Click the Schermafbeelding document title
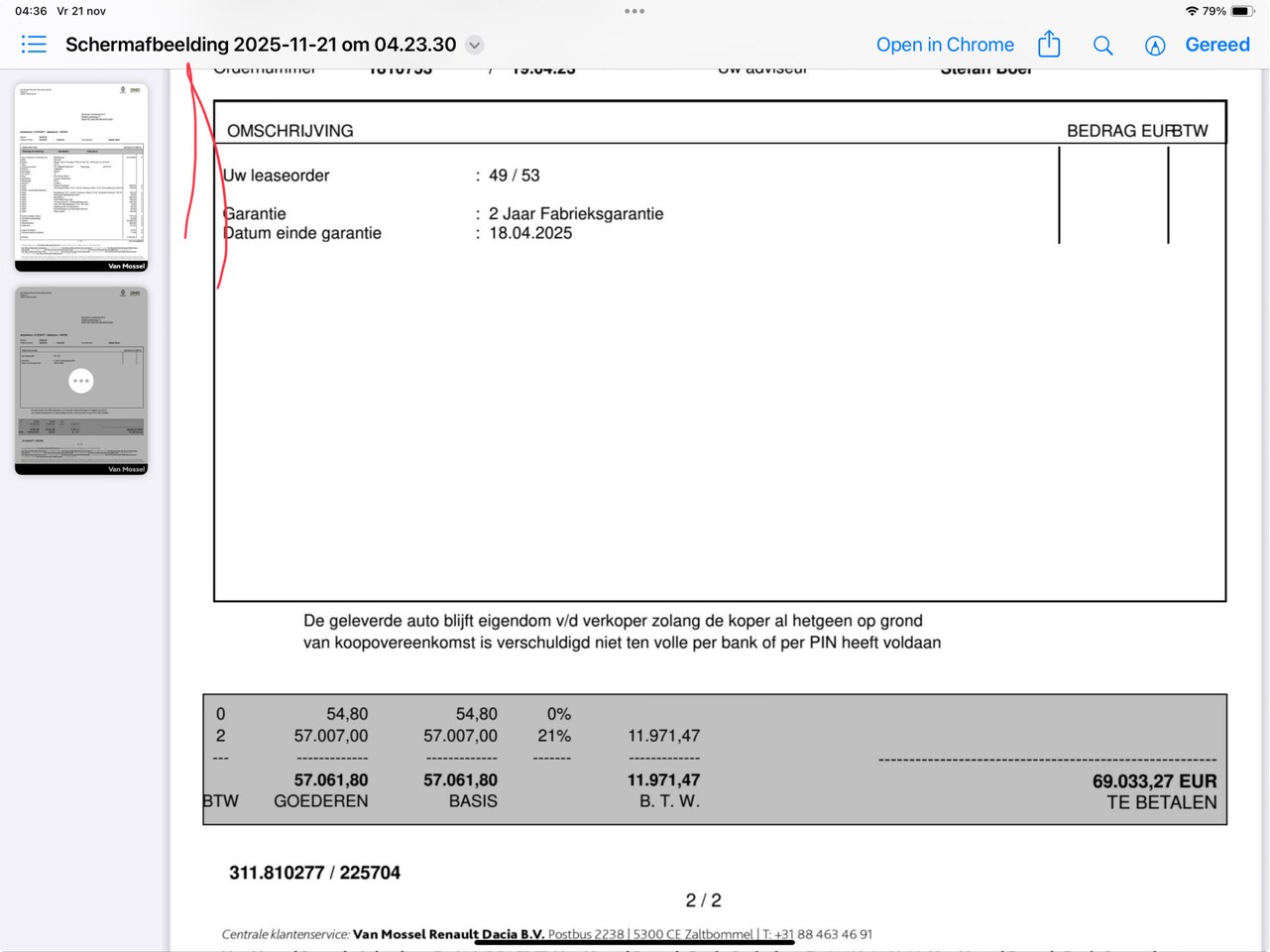Image resolution: width=1270 pixels, height=952 pixels. point(260,45)
